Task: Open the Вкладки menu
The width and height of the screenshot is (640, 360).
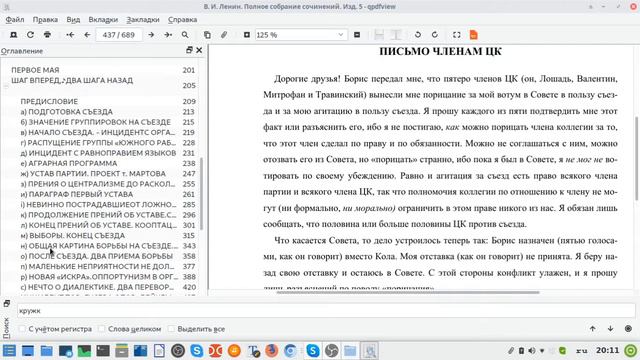Action: (103, 20)
